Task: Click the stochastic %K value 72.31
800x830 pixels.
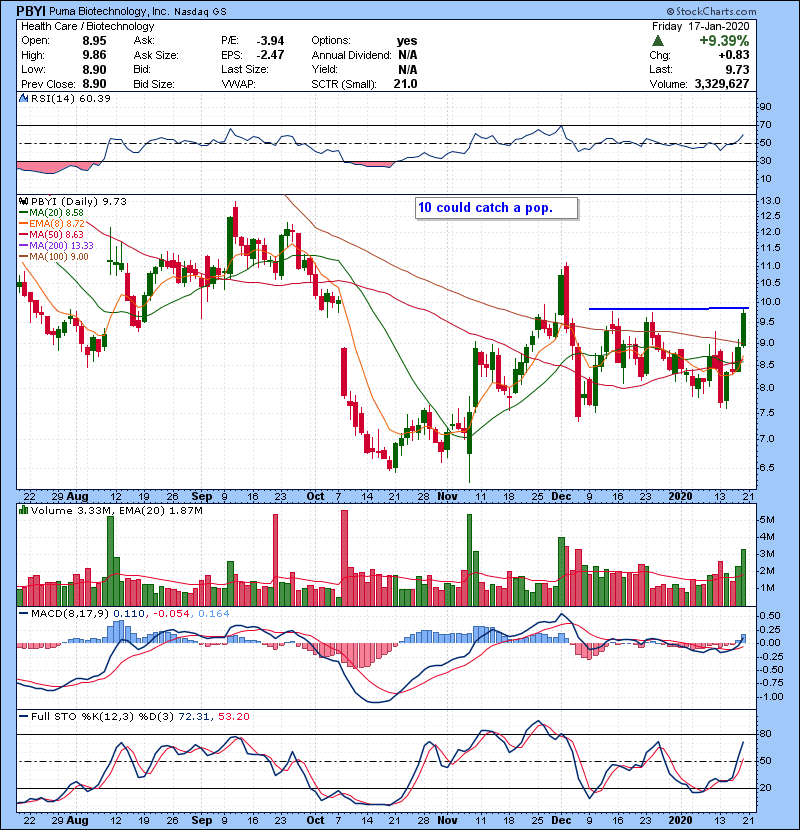Action: [x=194, y=716]
